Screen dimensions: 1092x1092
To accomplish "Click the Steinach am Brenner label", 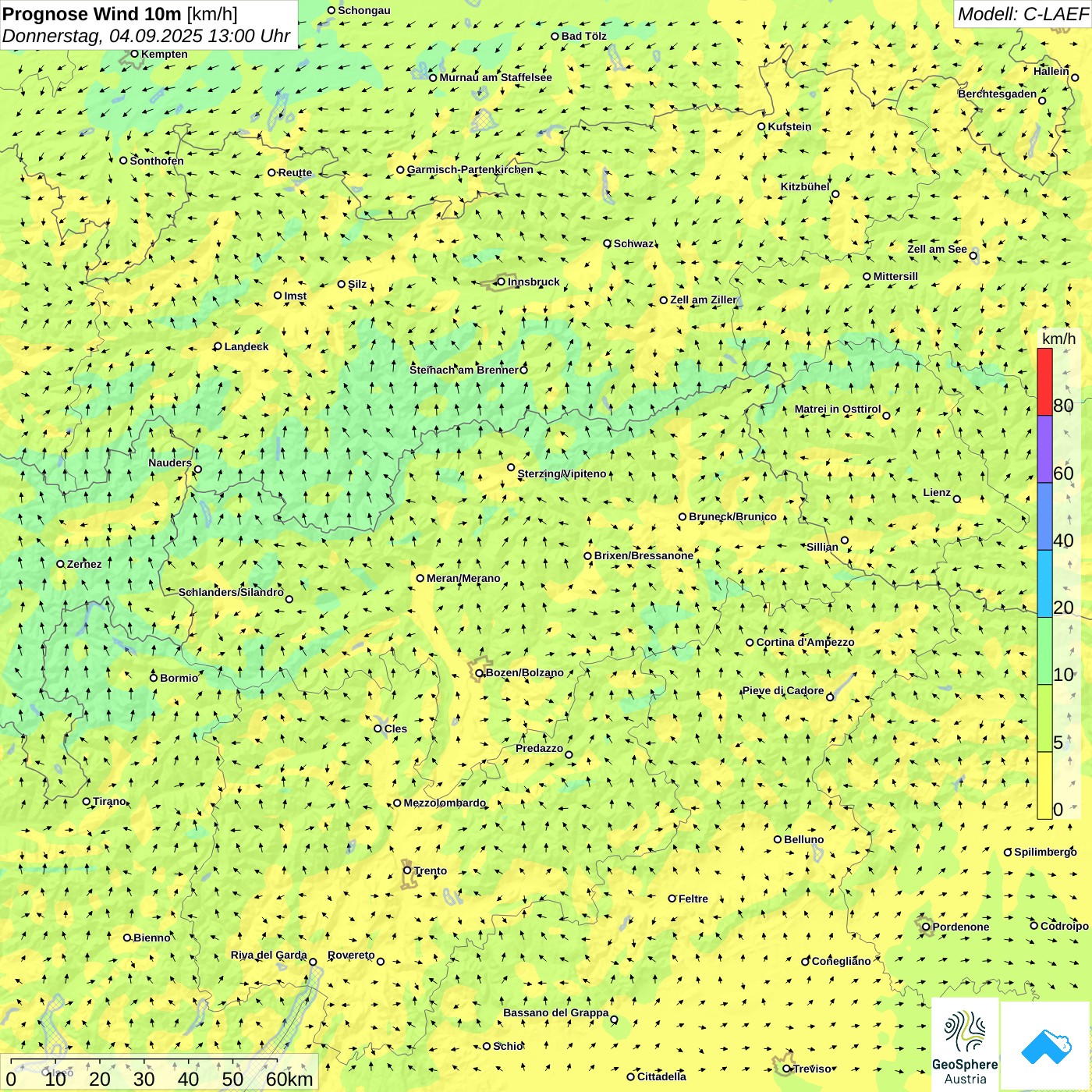I will click(x=464, y=370).
